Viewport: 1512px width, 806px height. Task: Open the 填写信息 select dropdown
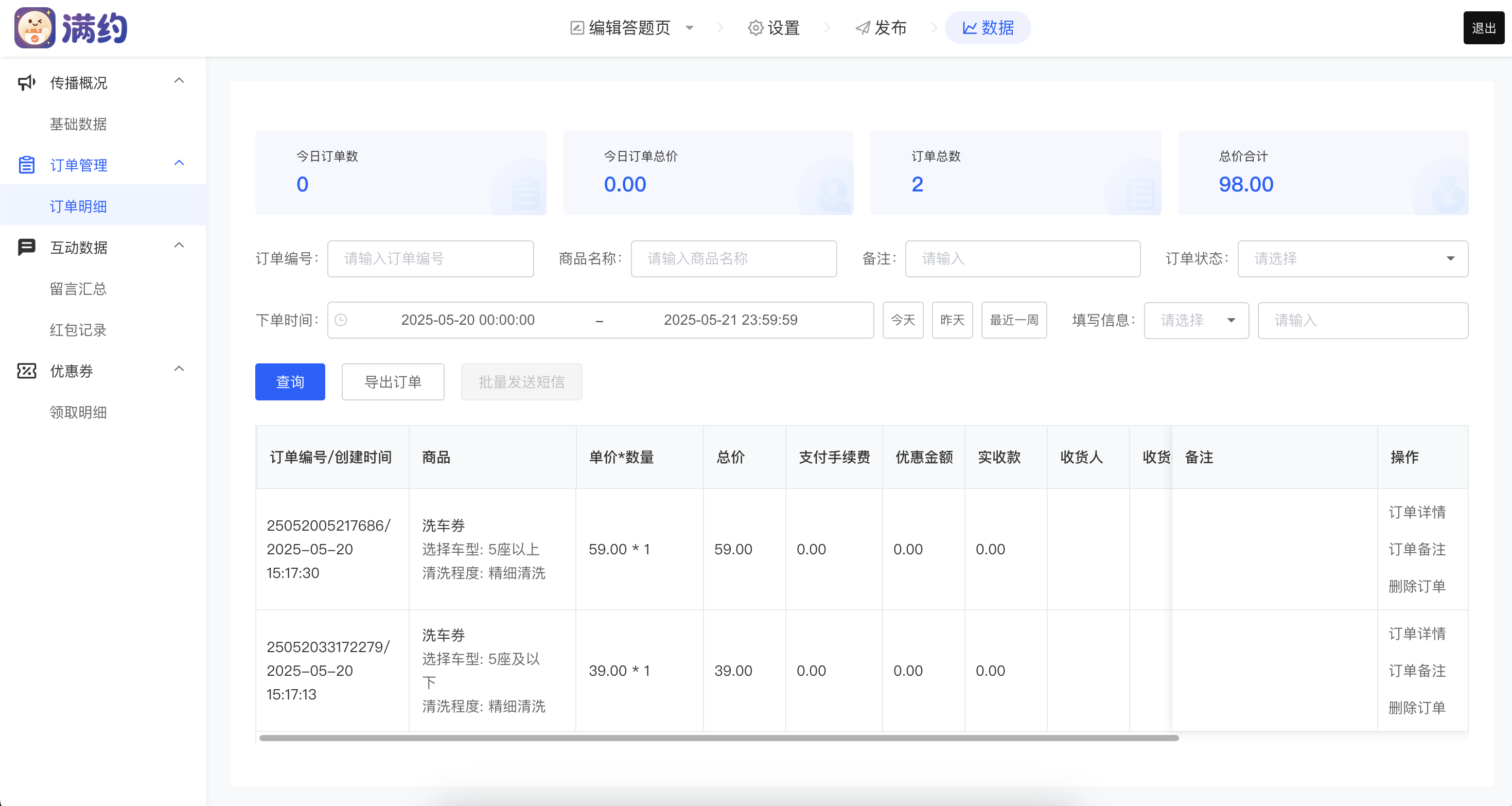[1196, 321]
